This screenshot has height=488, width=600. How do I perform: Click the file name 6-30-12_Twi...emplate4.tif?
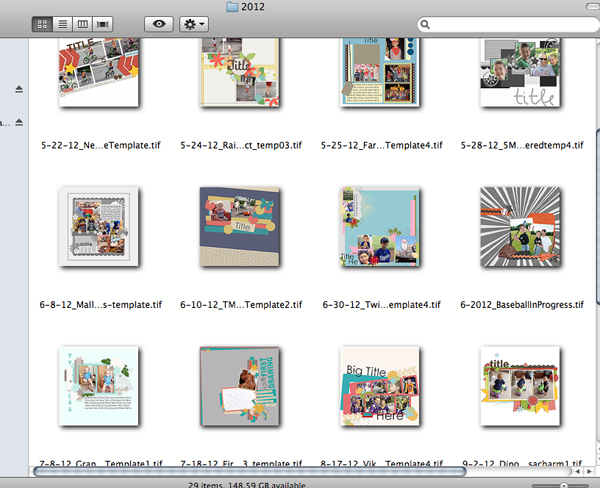(x=382, y=305)
